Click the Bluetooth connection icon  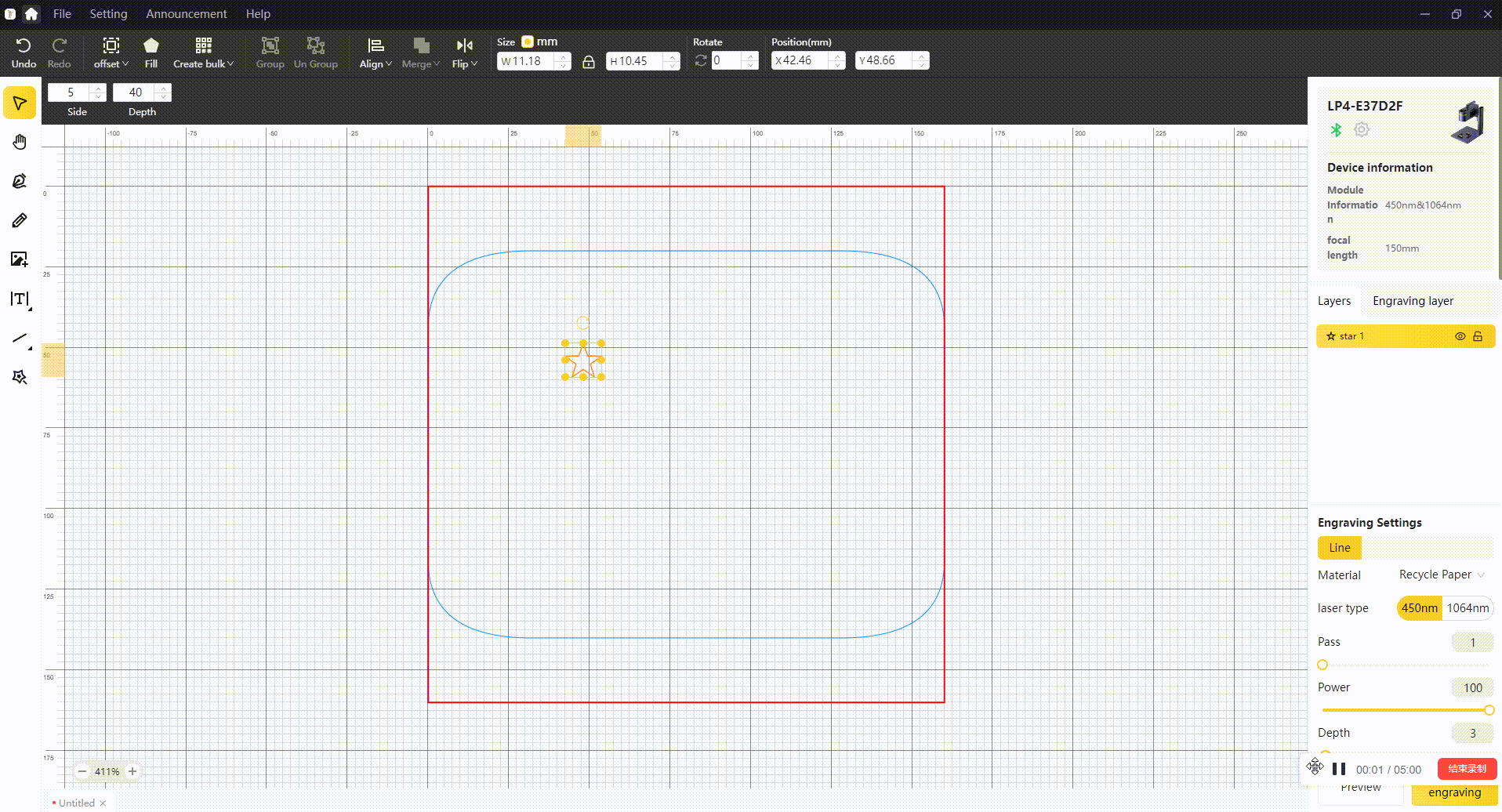(1336, 130)
